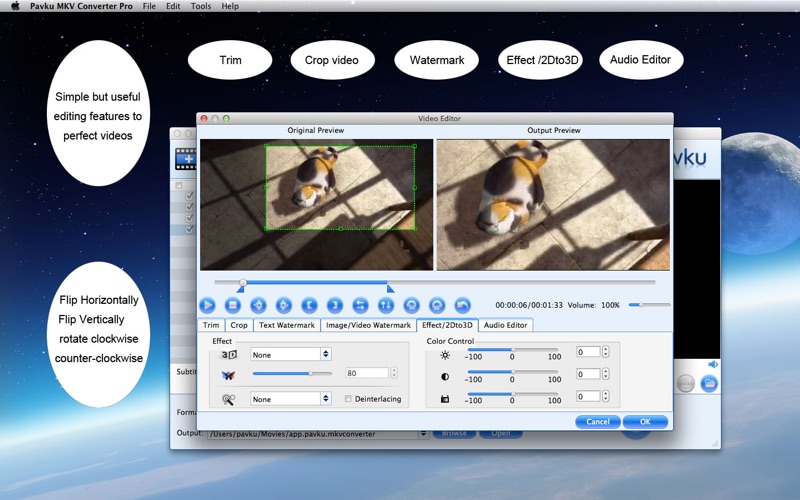Open the Tools menu
The image size is (800, 500).
tap(201, 6)
